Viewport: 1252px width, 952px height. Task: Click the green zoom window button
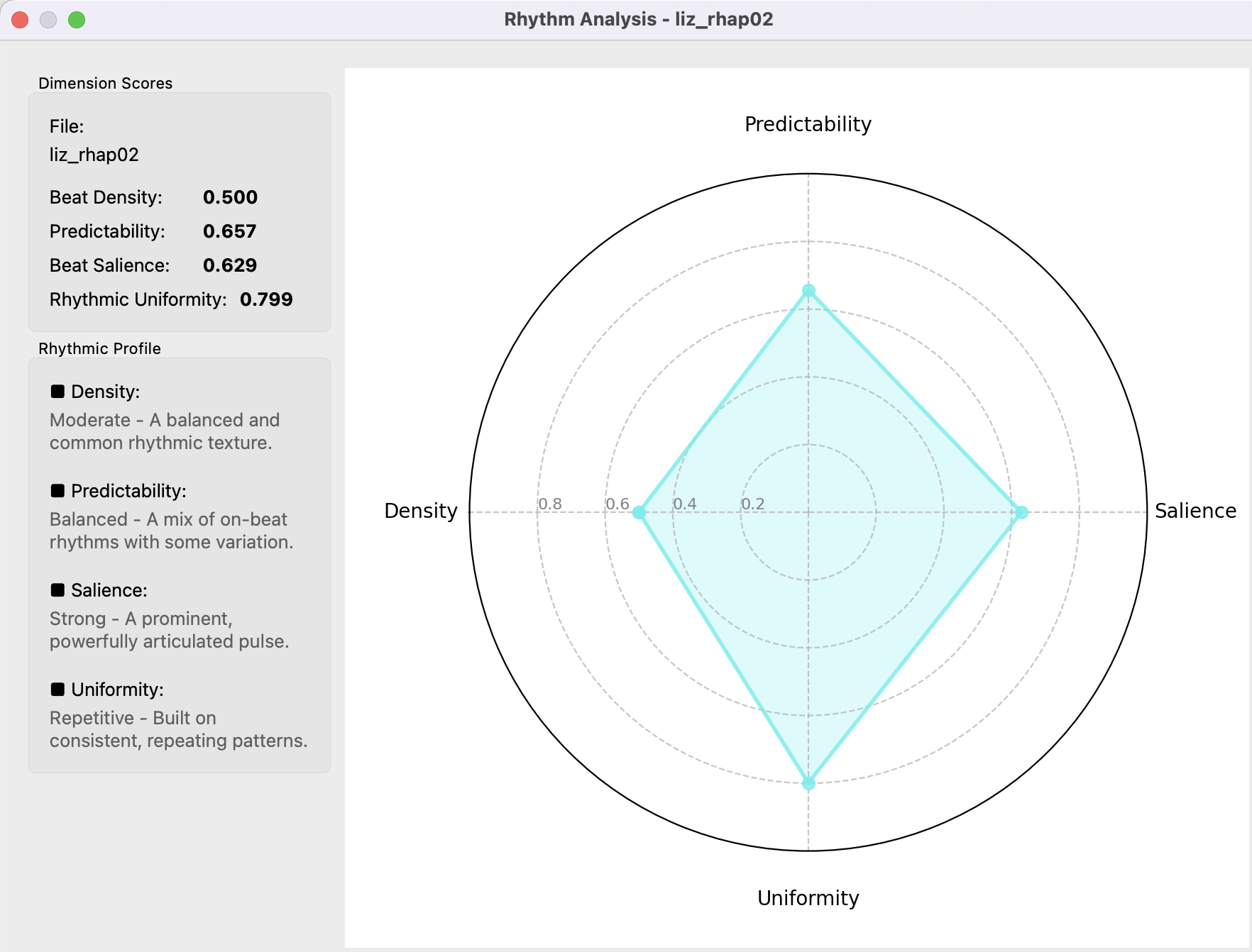point(77,20)
